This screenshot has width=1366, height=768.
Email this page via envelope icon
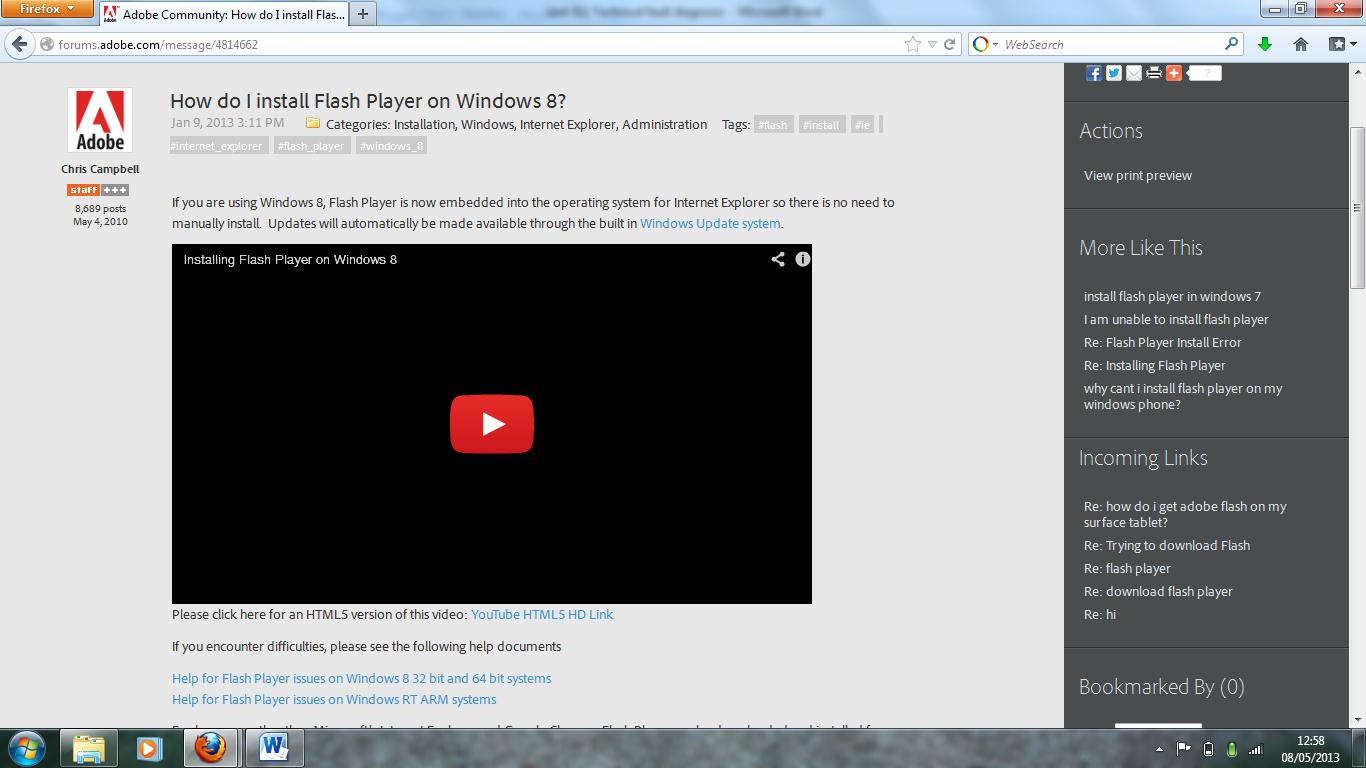pyautogui.click(x=1134, y=73)
